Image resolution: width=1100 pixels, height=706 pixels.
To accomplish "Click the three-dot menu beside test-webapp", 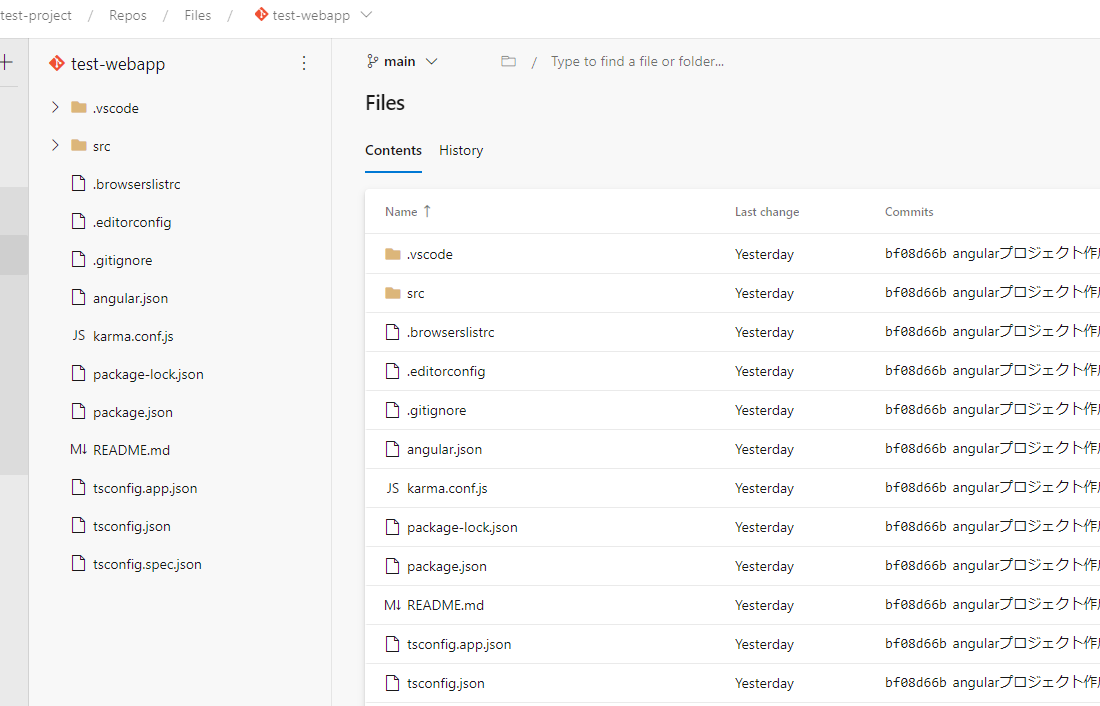I will 305,64.
